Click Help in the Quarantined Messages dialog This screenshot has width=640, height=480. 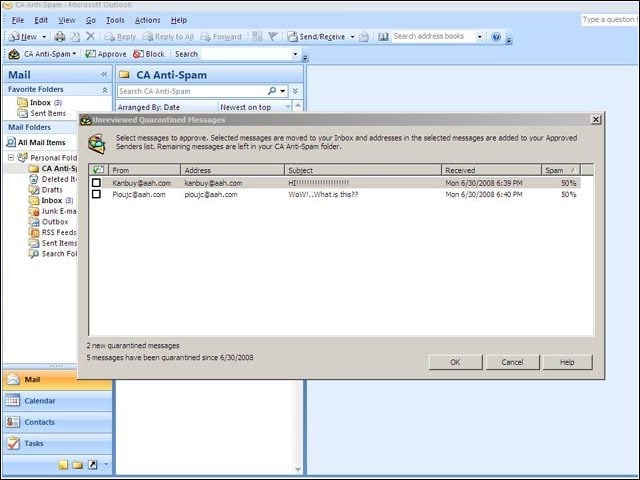pos(567,362)
